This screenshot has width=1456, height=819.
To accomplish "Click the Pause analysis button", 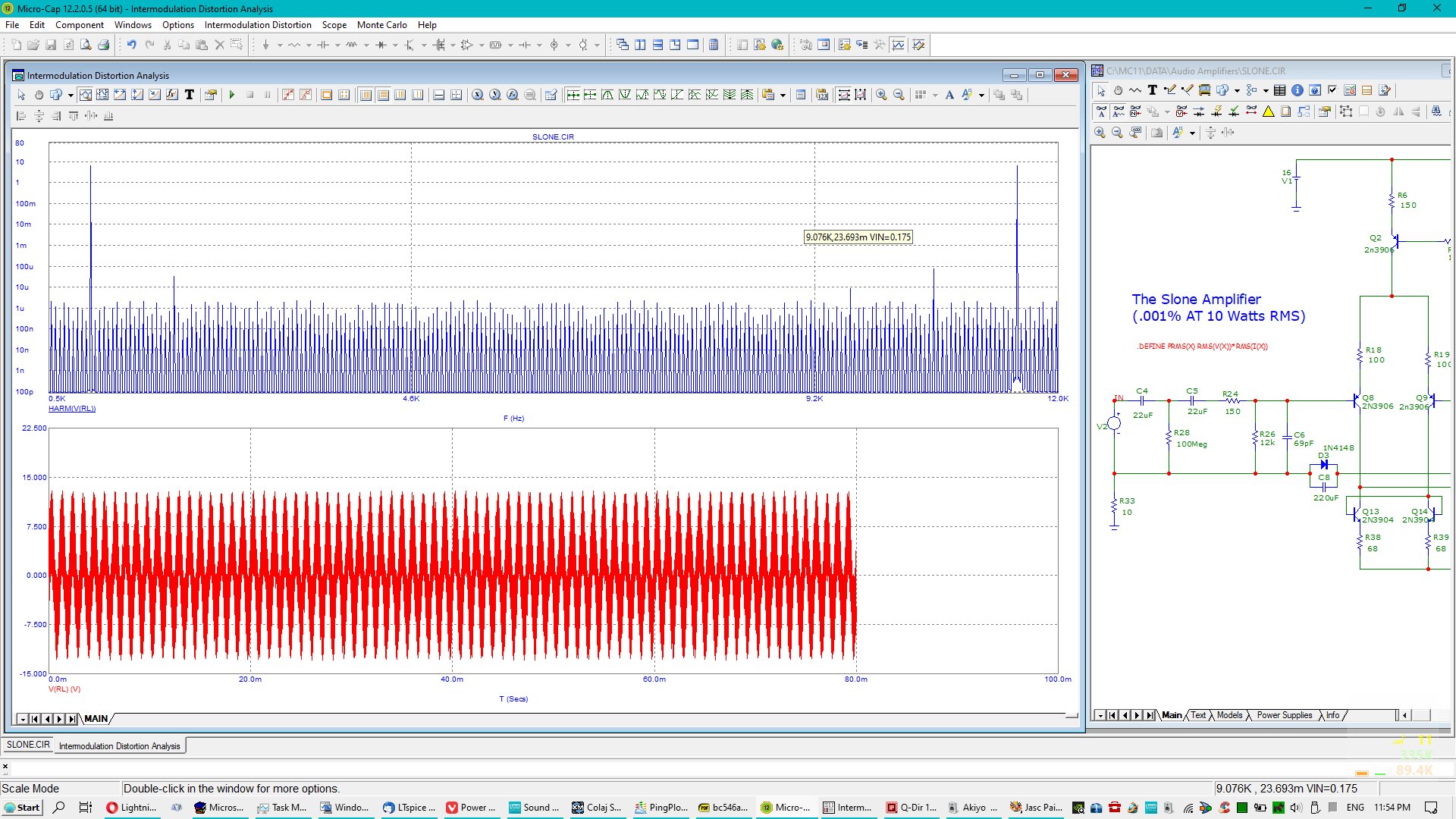I will coord(267,95).
